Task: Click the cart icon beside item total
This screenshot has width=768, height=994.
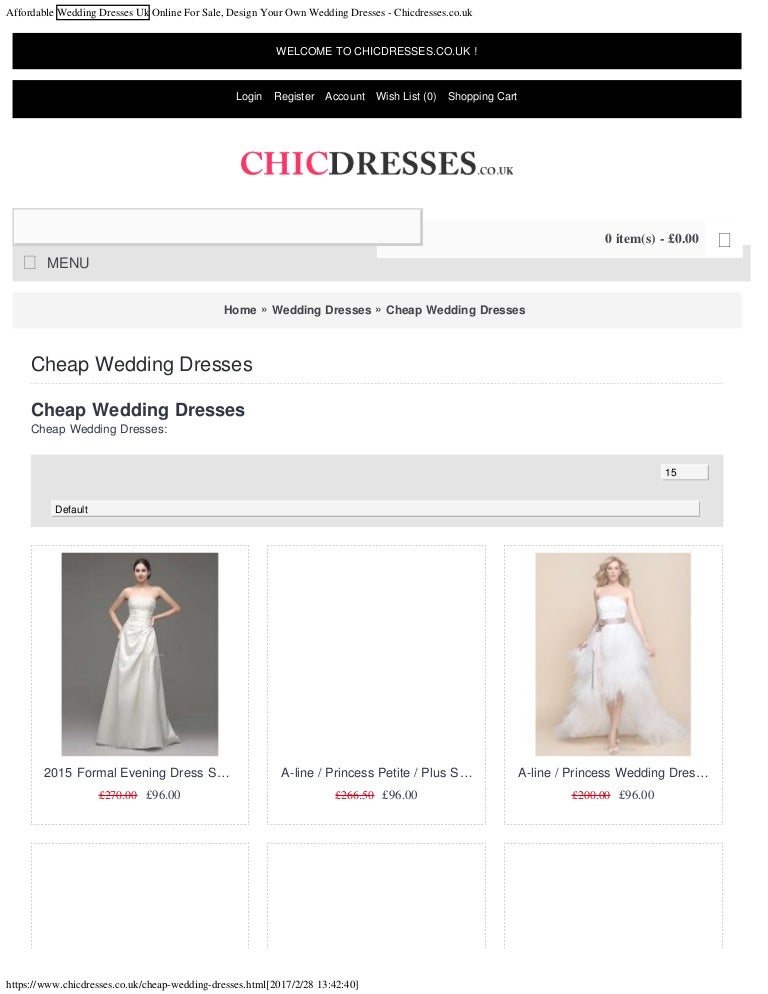Action: 724,240
